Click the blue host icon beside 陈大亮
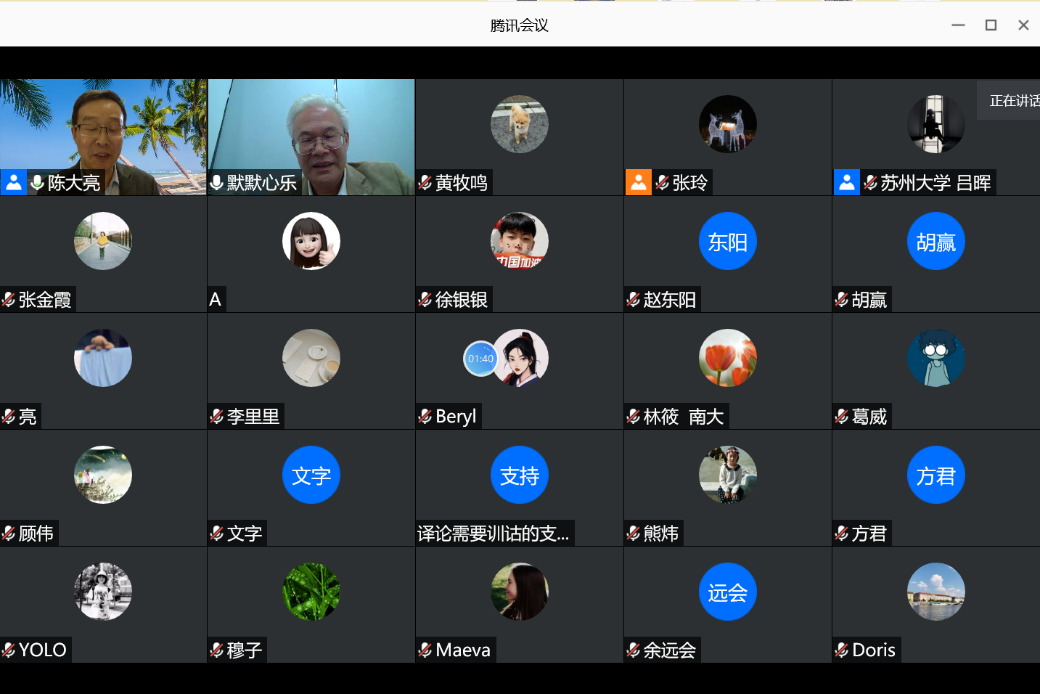Screen dimensions: 1040x694 [x=14, y=183]
